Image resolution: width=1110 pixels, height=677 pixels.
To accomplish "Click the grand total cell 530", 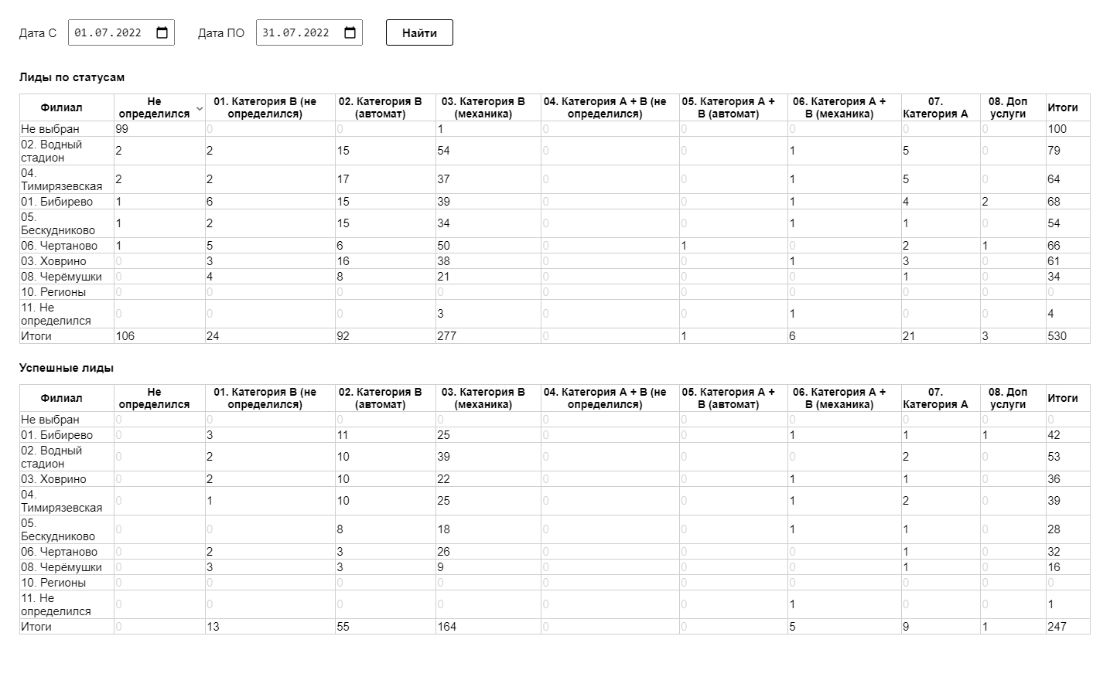I will click(x=1057, y=336).
